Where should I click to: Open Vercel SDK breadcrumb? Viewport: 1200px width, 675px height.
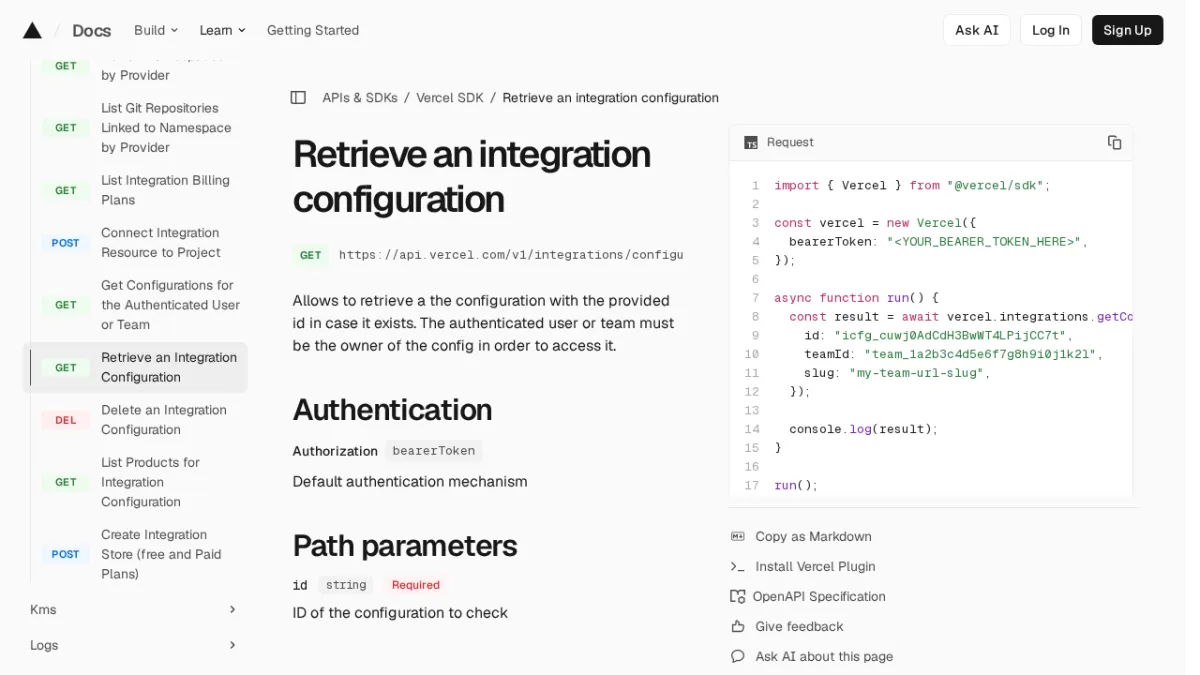coord(450,98)
